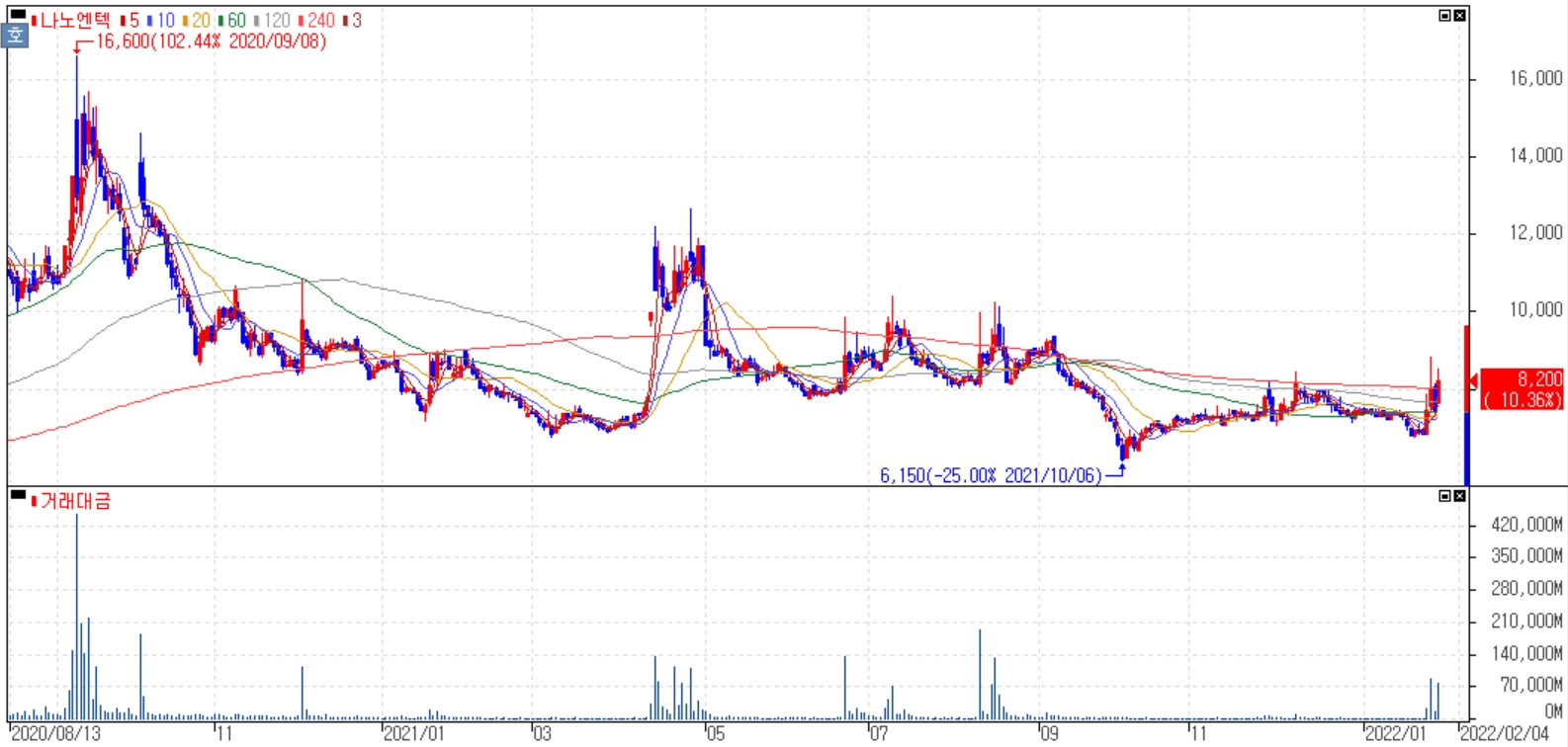The image size is (1568, 747).
Task: Click the 140,000M volume axis label
Action: pos(1527,653)
